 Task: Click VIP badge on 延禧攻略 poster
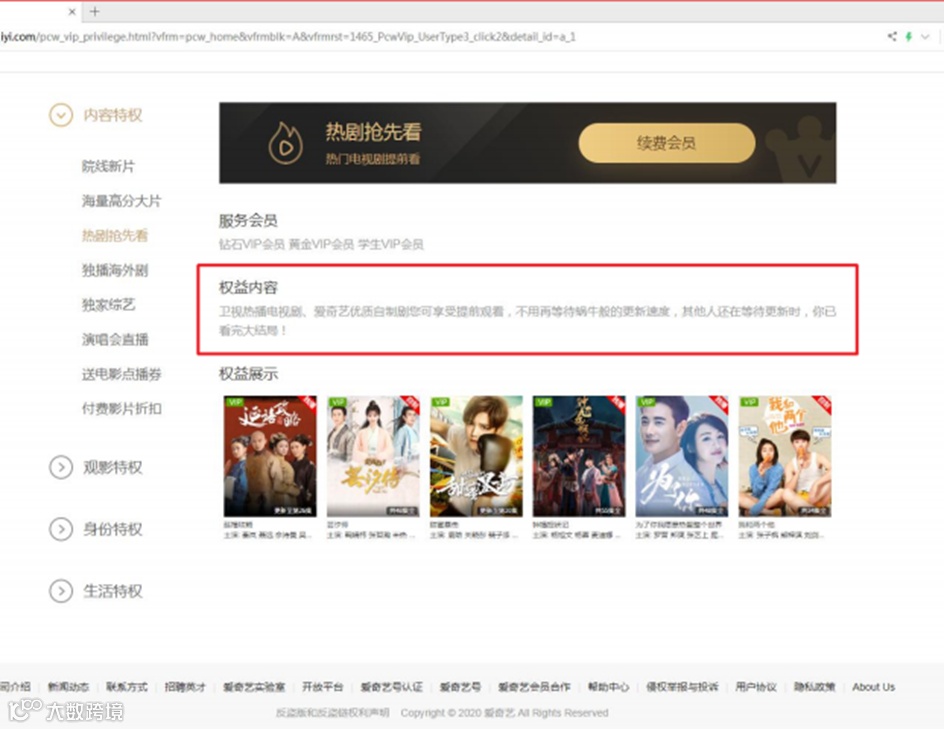point(234,402)
